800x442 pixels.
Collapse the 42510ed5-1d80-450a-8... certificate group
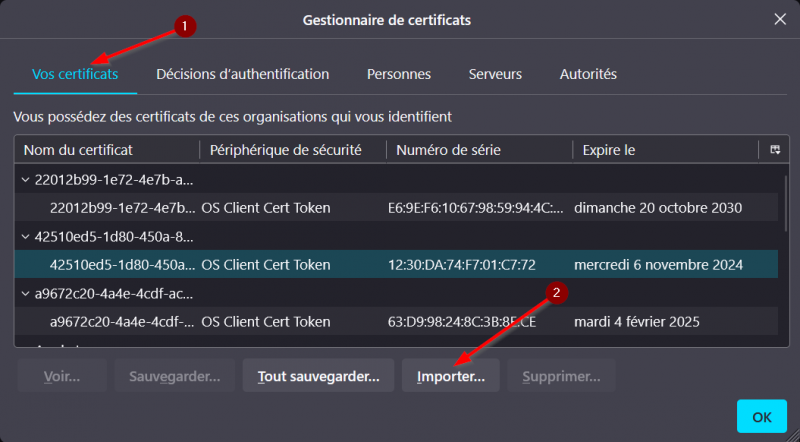25,237
